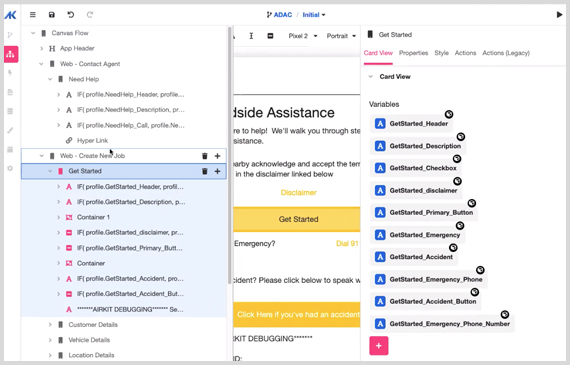Open the brush theme sidebar icon
The height and width of the screenshot is (365, 570).
pos(10,130)
